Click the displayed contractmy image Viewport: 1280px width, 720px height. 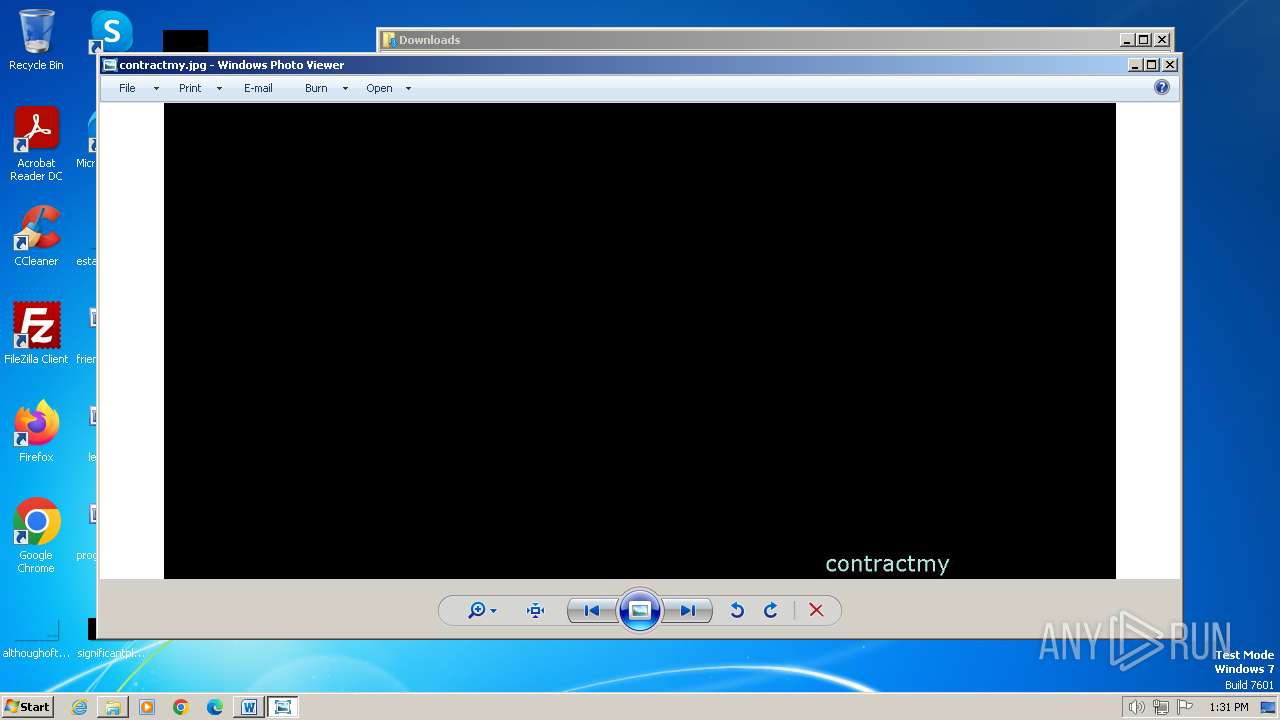point(640,341)
